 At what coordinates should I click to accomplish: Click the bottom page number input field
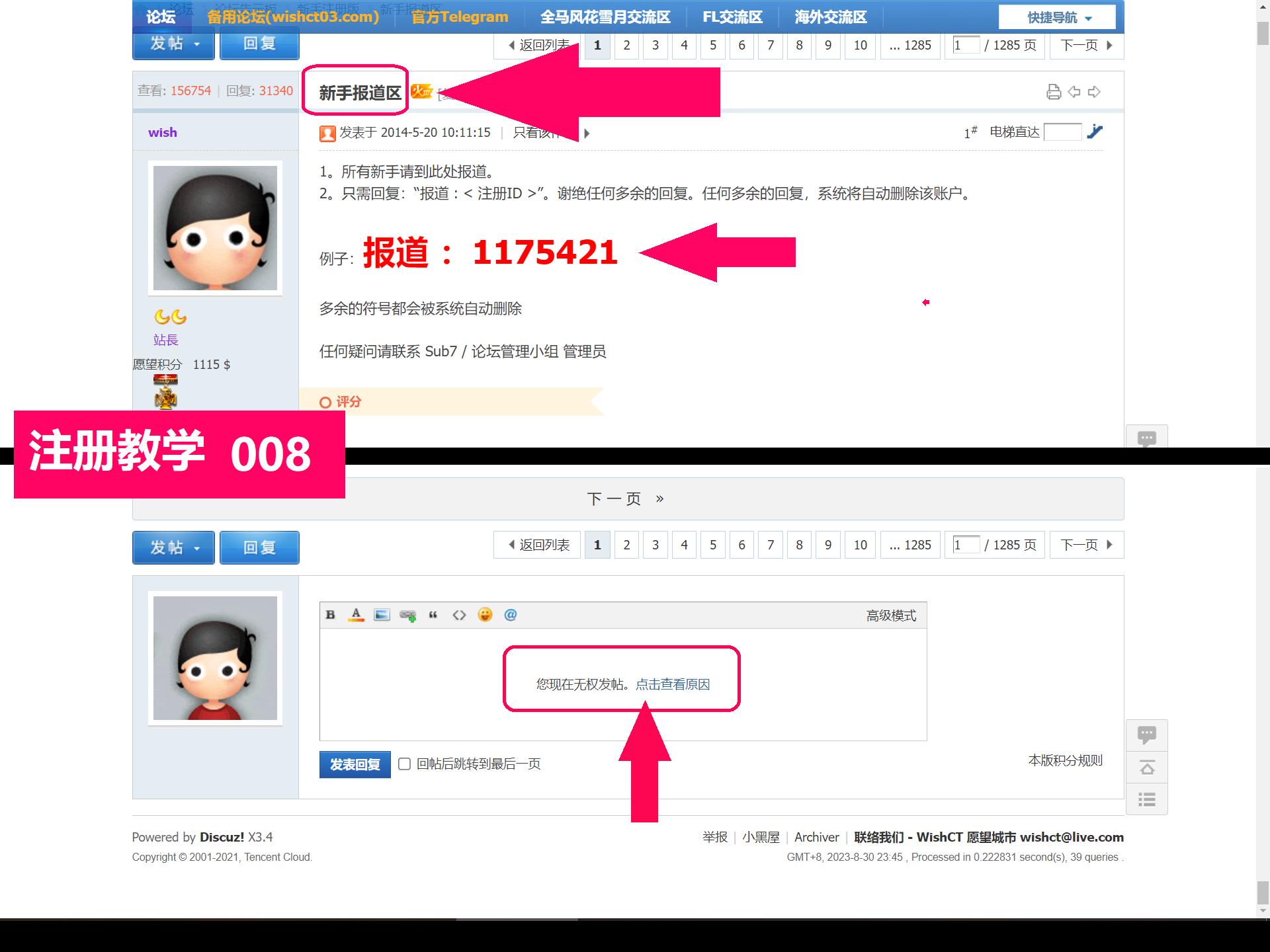(x=966, y=545)
